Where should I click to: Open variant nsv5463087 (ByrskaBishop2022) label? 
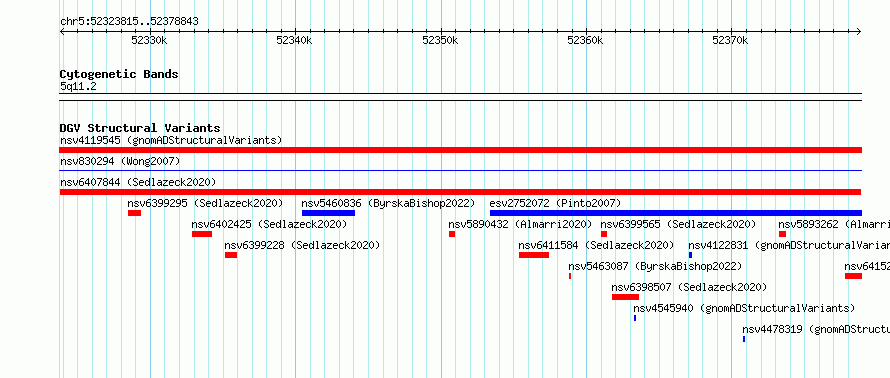click(655, 266)
